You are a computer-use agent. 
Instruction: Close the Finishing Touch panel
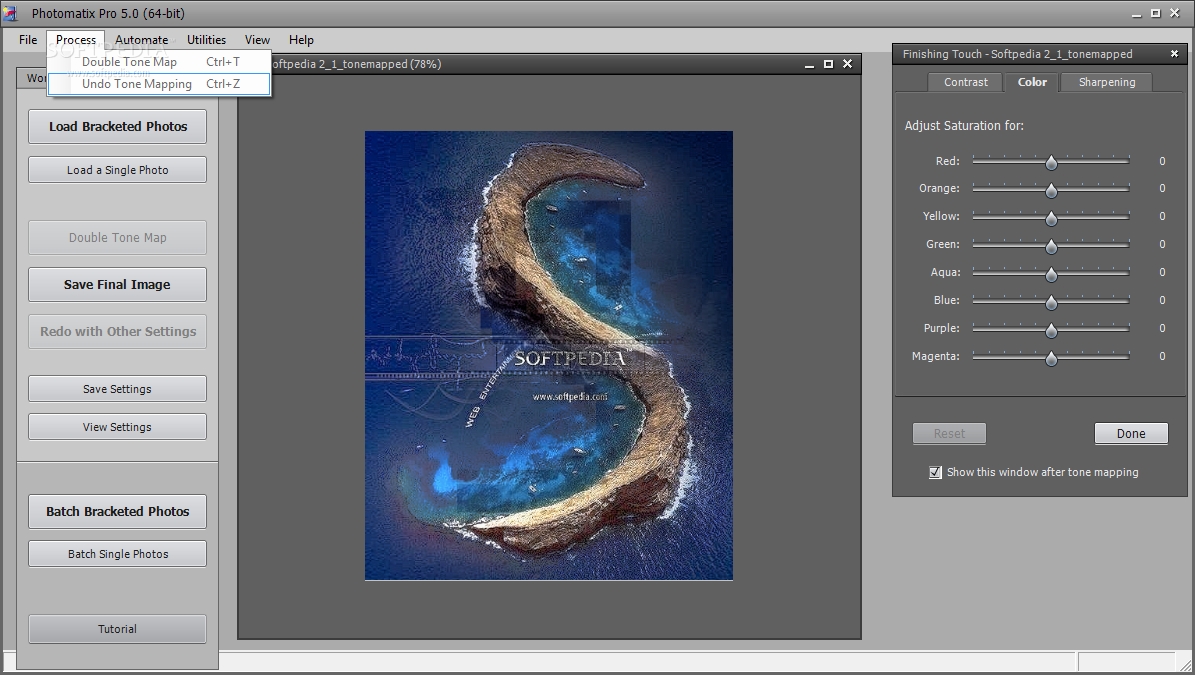(x=1174, y=54)
